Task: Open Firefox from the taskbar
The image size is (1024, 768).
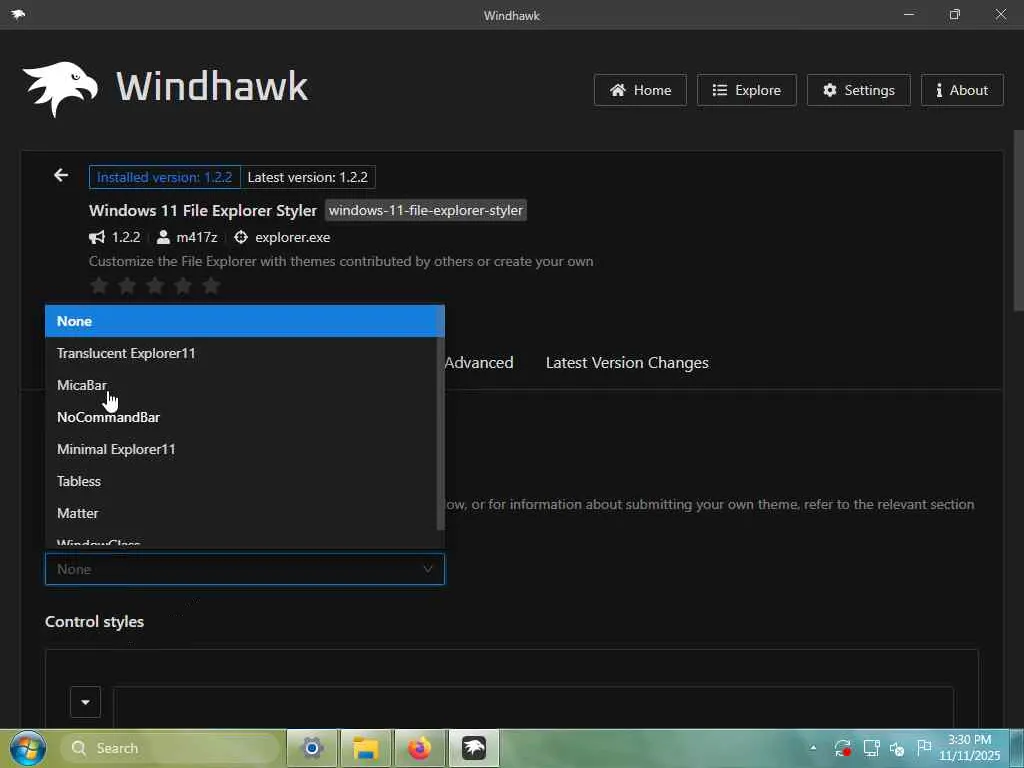Action: point(420,748)
